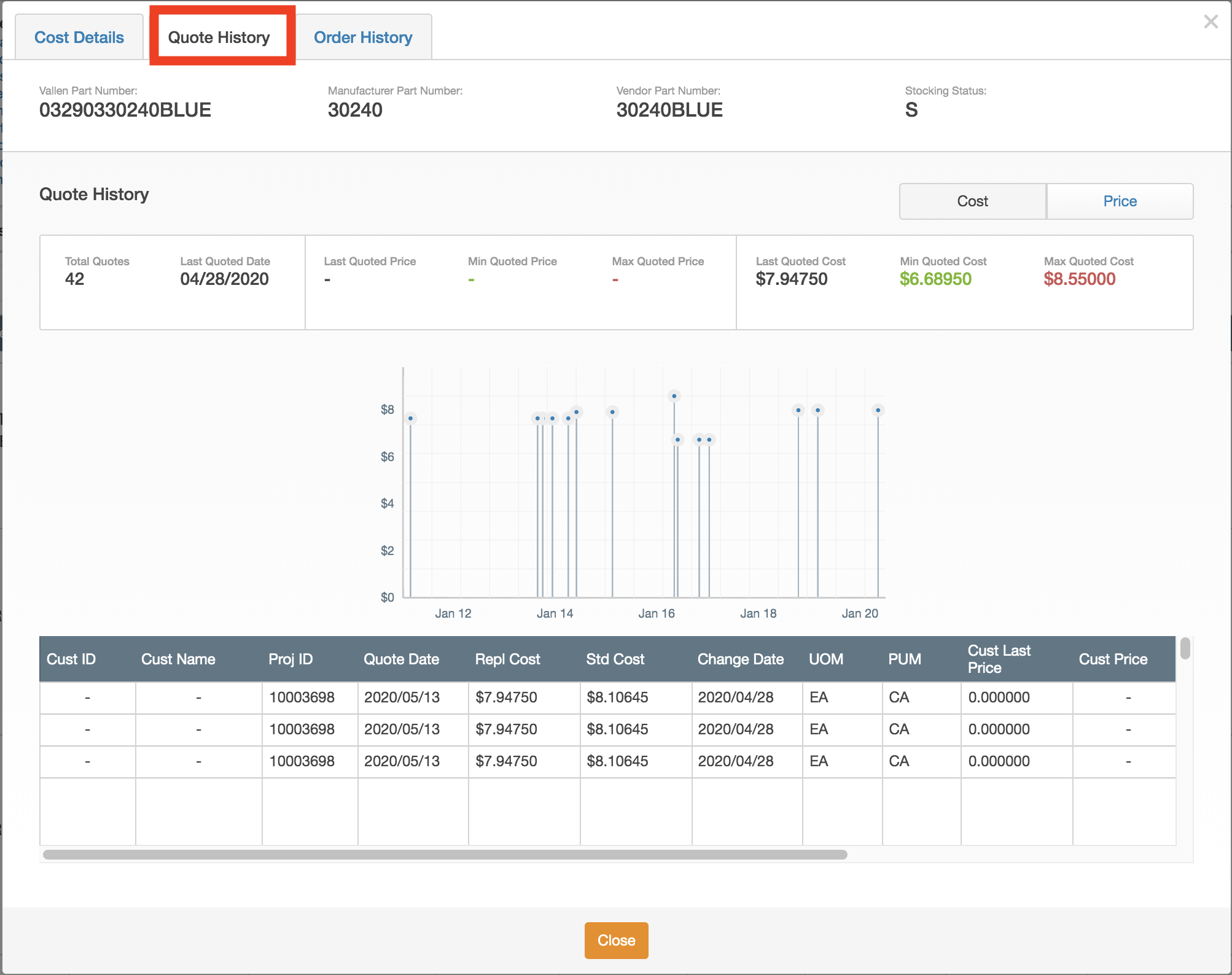Click the Std Cost column header
Screen dimensions: 1232x975
click(615, 659)
